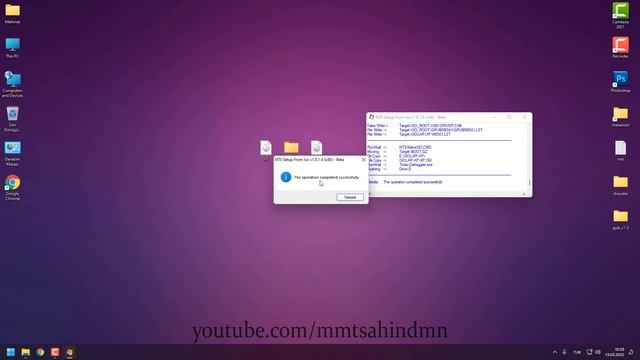640x360 pixels.
Task: Maximize the NTS Setup log window
Action: point(509,117)
